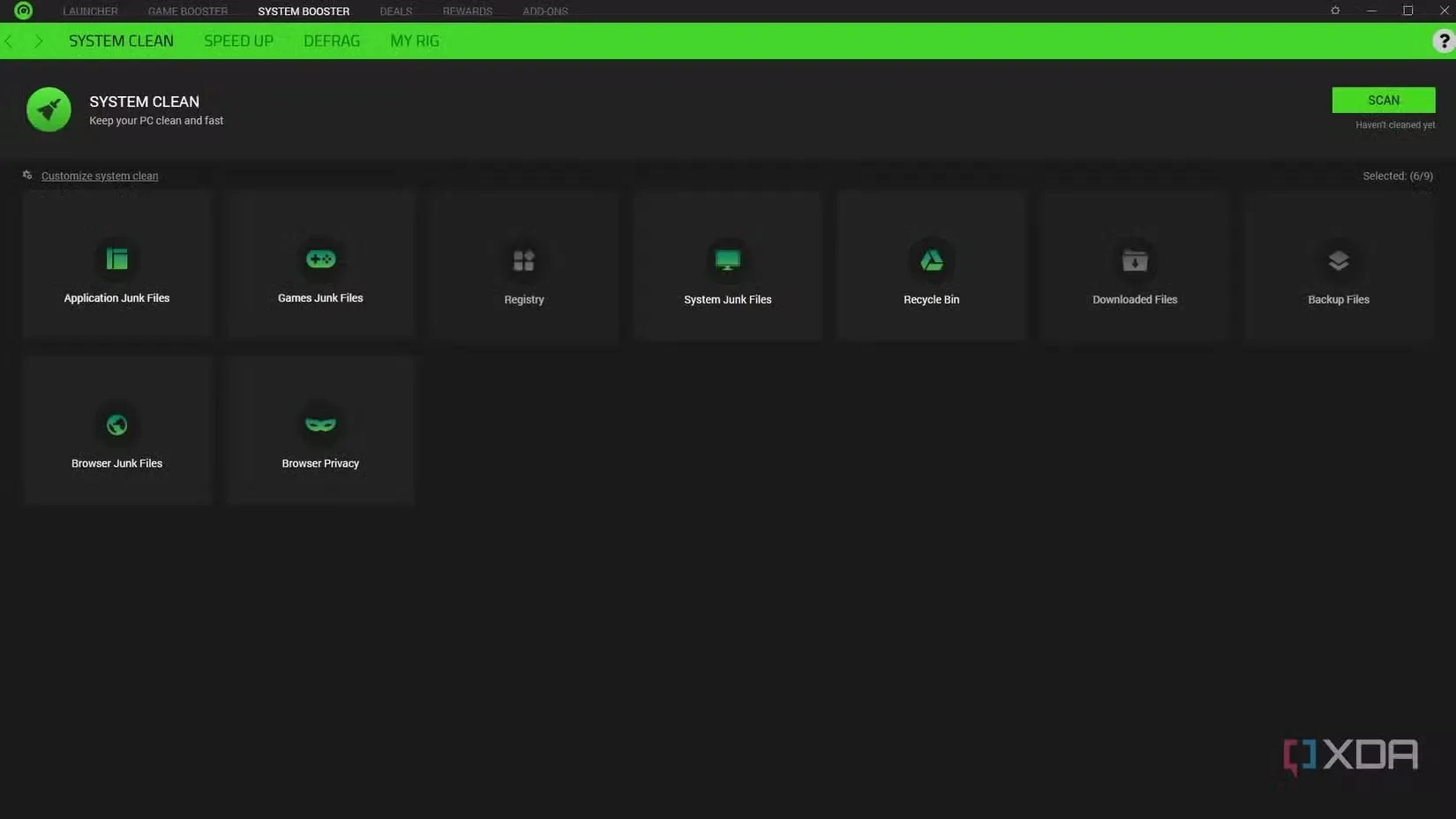Viewport: 1456px width, 819px height.
Task: Toggle the Downloaded Files folder icon
Action: coord(1135,260)
